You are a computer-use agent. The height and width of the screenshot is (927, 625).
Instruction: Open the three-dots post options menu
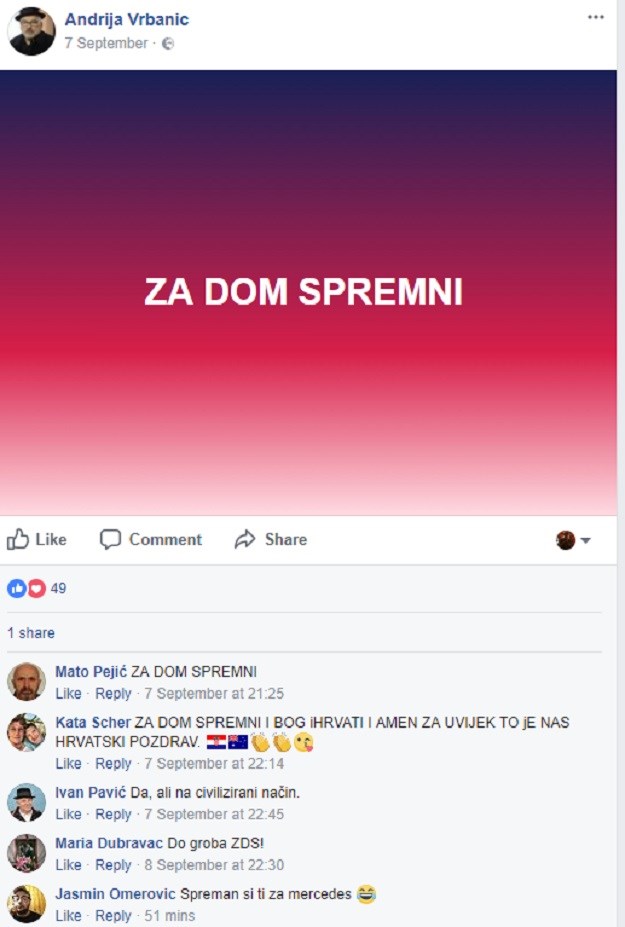(595, 17)
